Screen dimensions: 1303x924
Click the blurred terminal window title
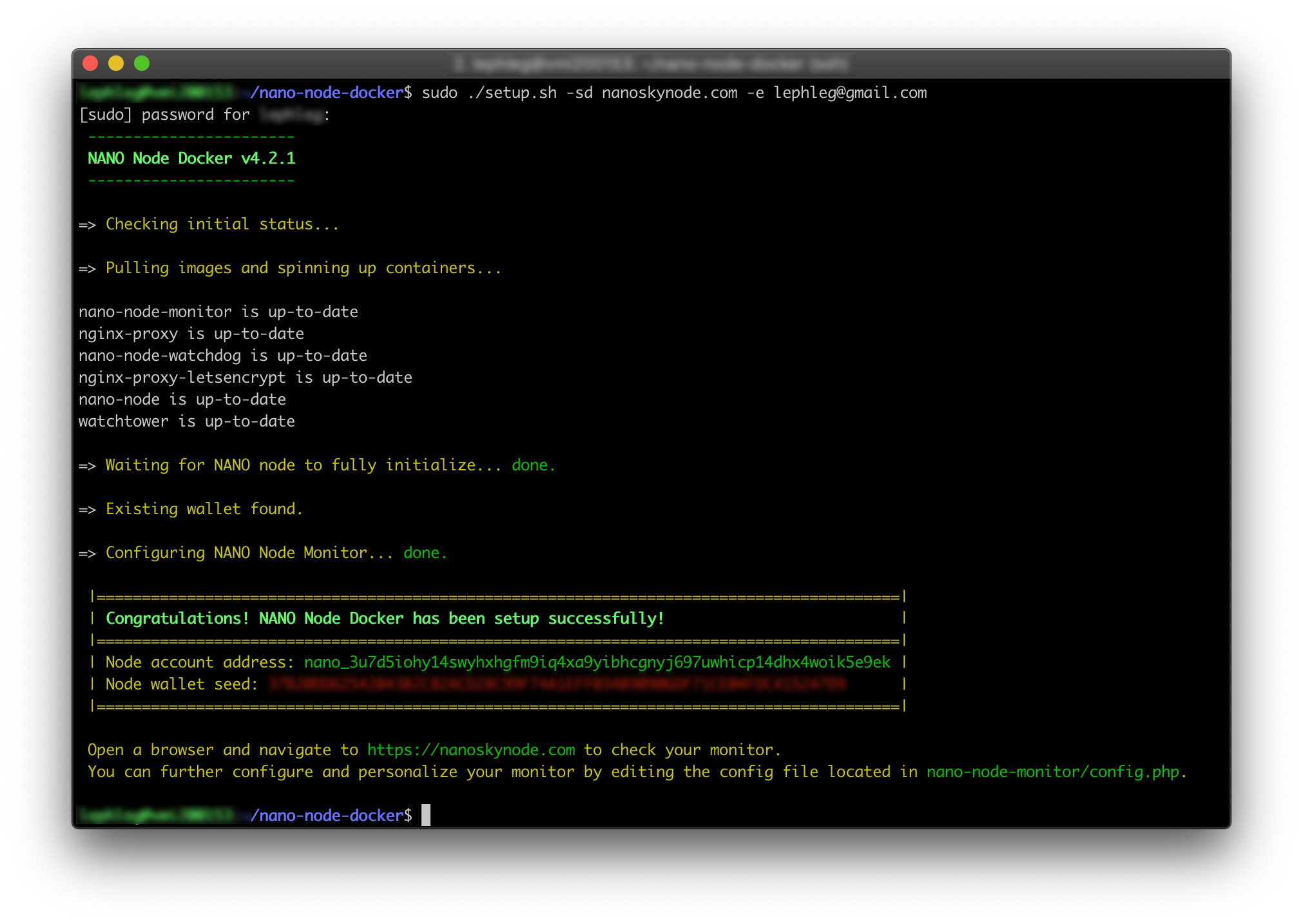(651, 64)
